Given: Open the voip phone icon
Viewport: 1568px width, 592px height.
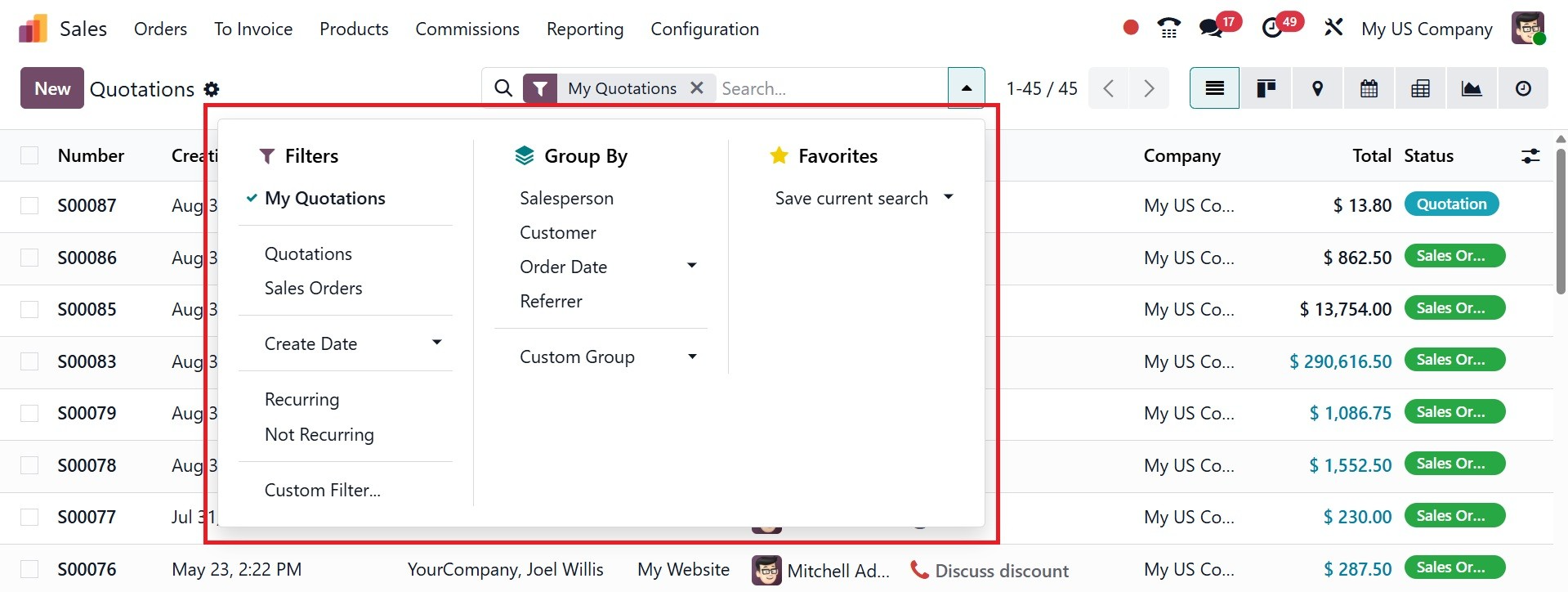Looking at the screenshot, I should tap(1169, 29).
